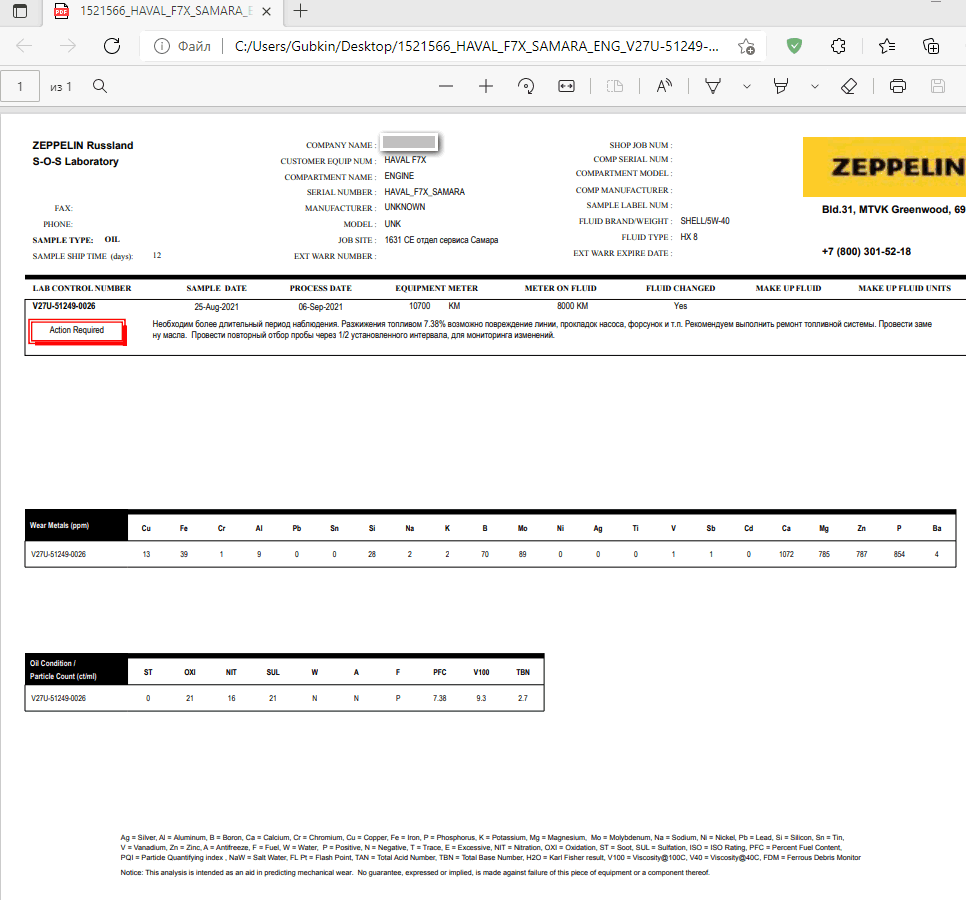
Task: Click the TBN value '2.7'
Action: click(522, 699)
